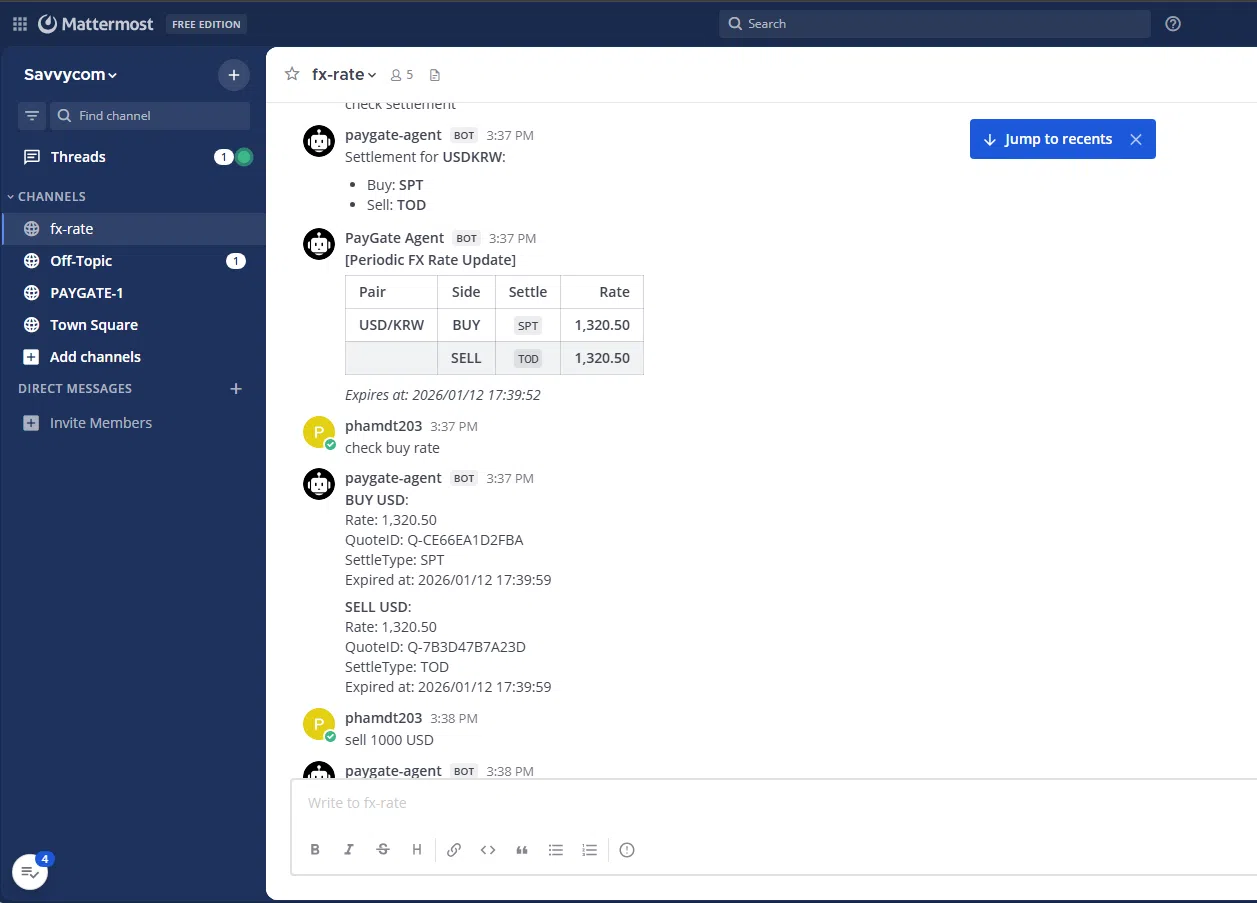
Task: View the fx-rate members list icon
Action: pos(401,75)
